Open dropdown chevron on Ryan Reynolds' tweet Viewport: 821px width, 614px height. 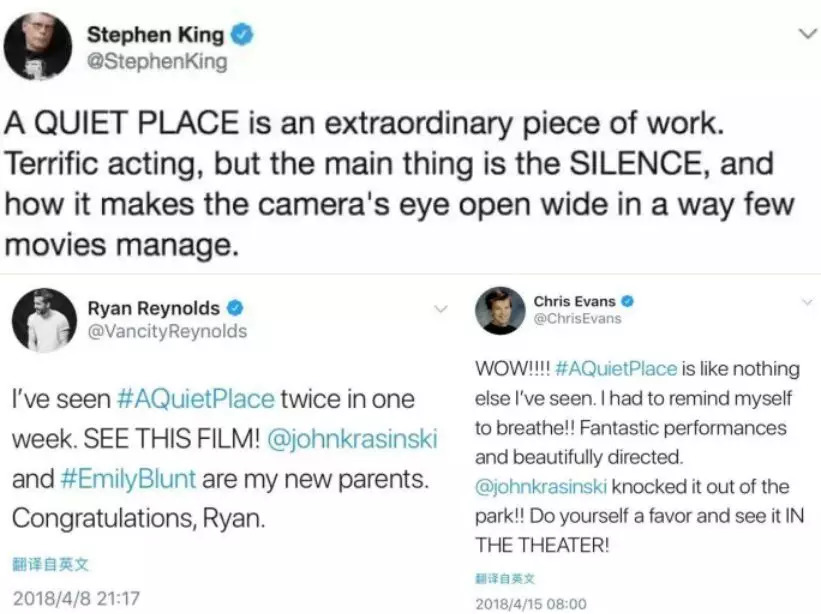438,311
